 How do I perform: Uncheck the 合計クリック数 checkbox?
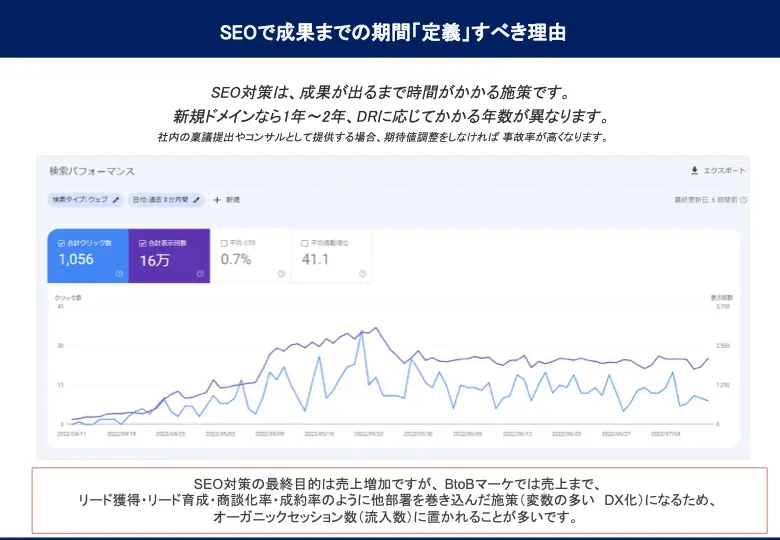(x=62, y=243)
